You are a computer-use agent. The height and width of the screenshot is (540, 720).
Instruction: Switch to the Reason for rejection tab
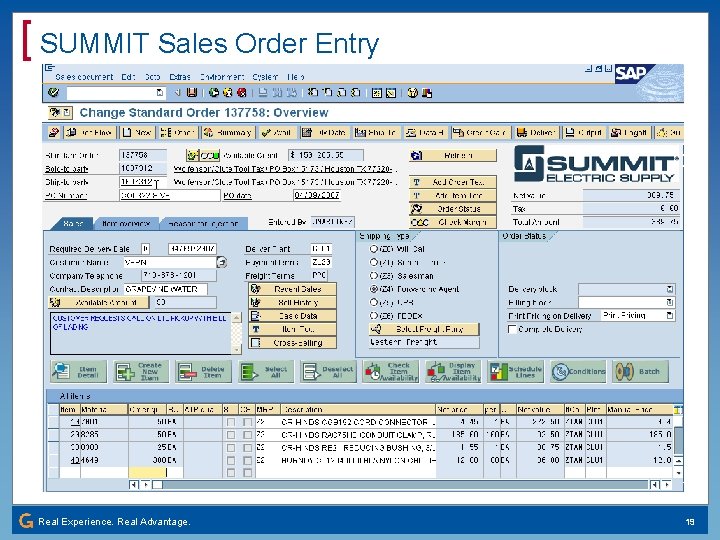pyautogui.click(x=203, y=224)
